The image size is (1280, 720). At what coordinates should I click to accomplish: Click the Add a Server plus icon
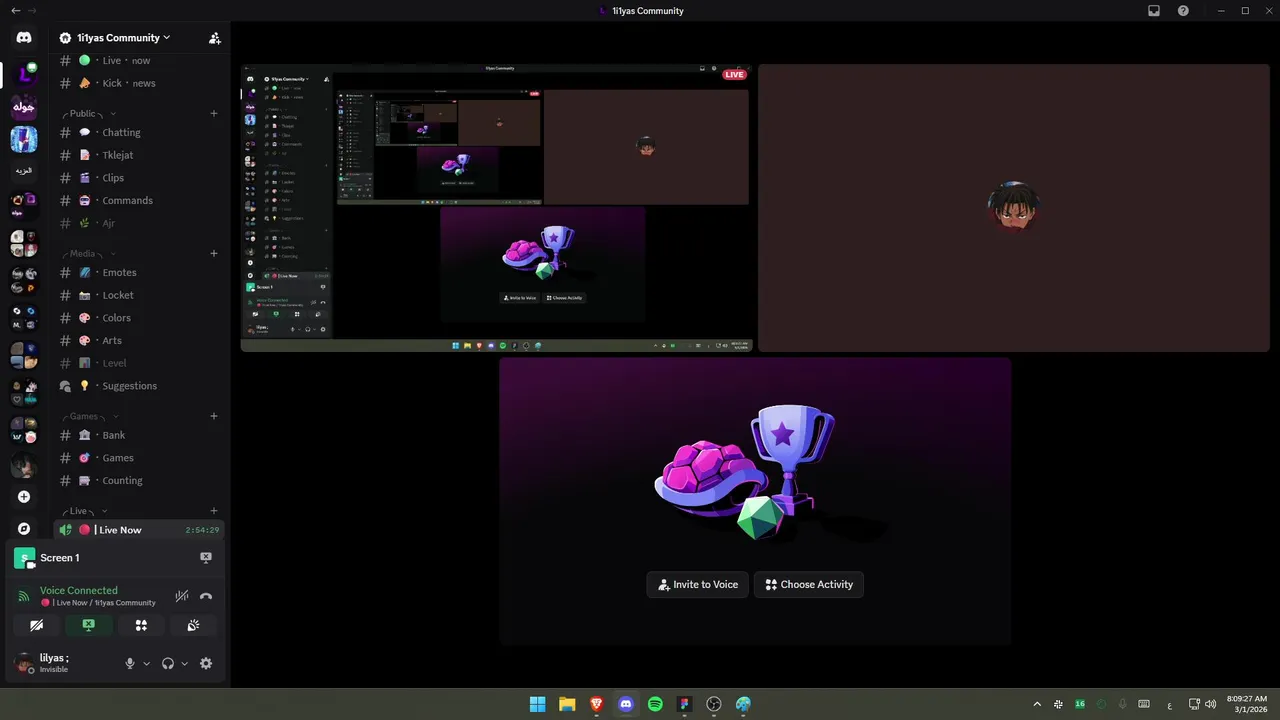(x=24, y=497)
